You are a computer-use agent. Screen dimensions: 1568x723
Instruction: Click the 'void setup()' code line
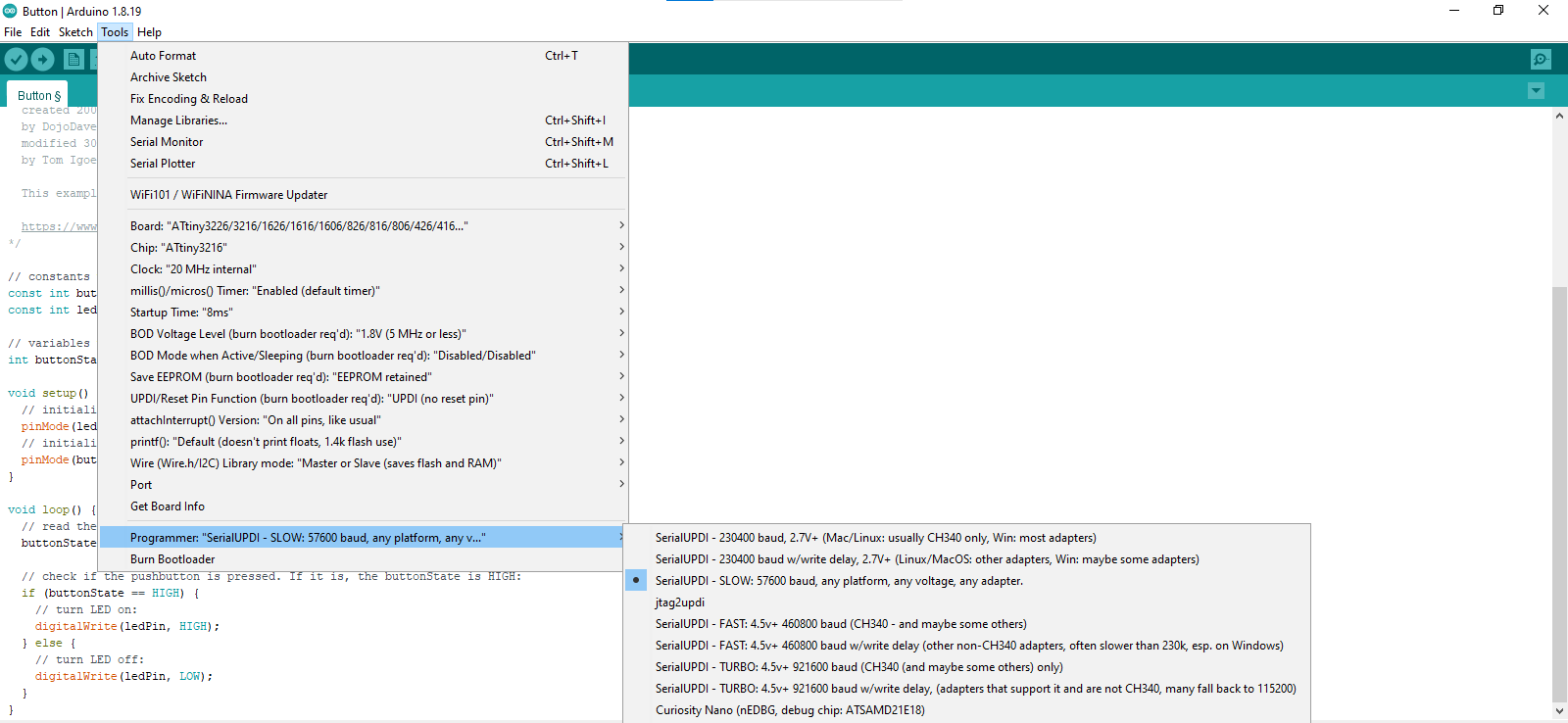click(x=48, y=393)
